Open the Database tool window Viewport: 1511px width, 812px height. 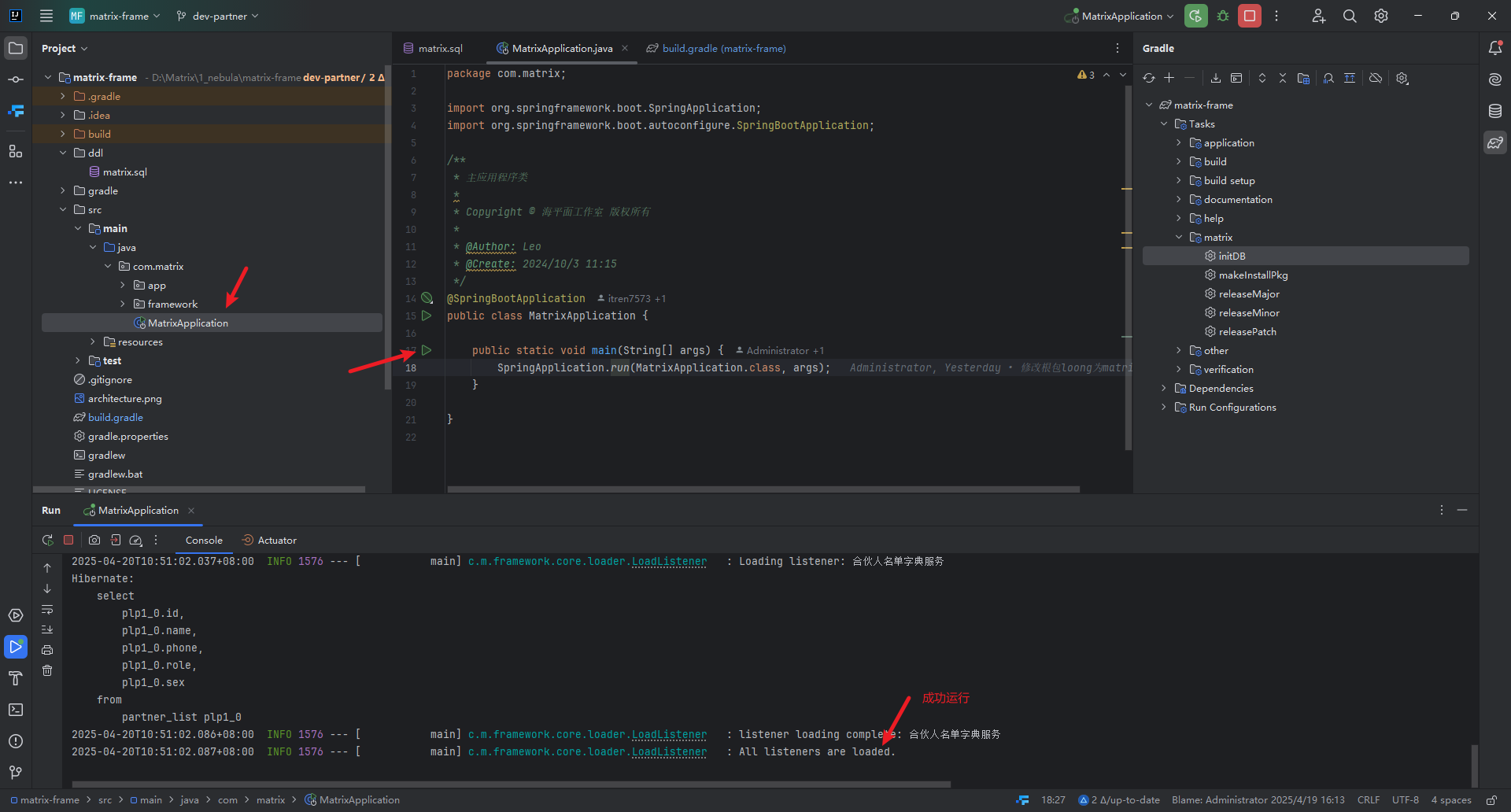1495,111
